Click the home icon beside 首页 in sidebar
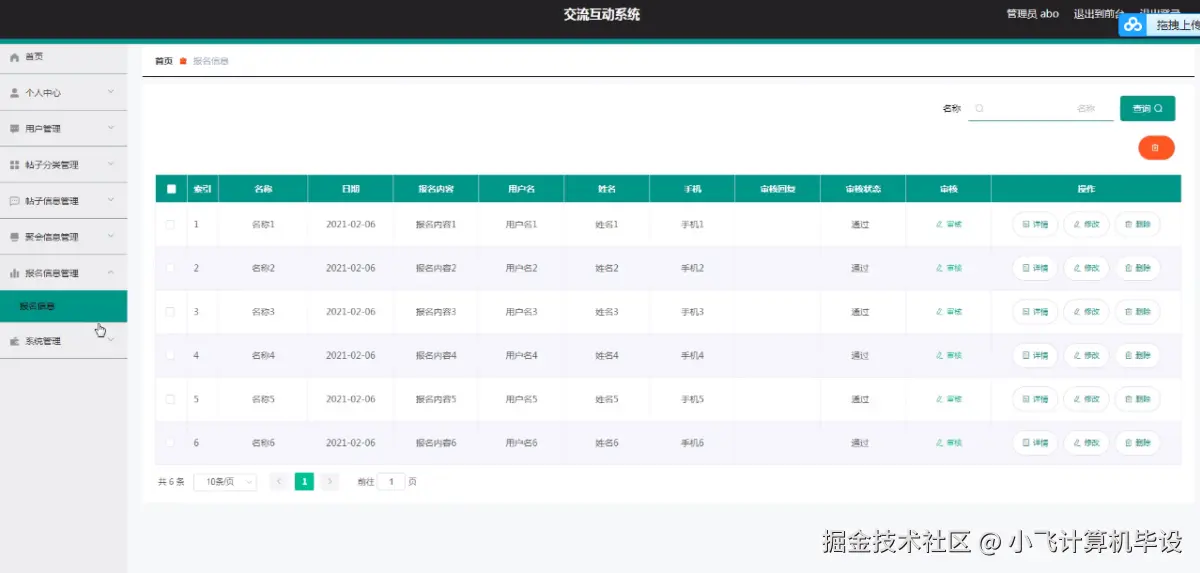1200x573 pixels. 14,57
